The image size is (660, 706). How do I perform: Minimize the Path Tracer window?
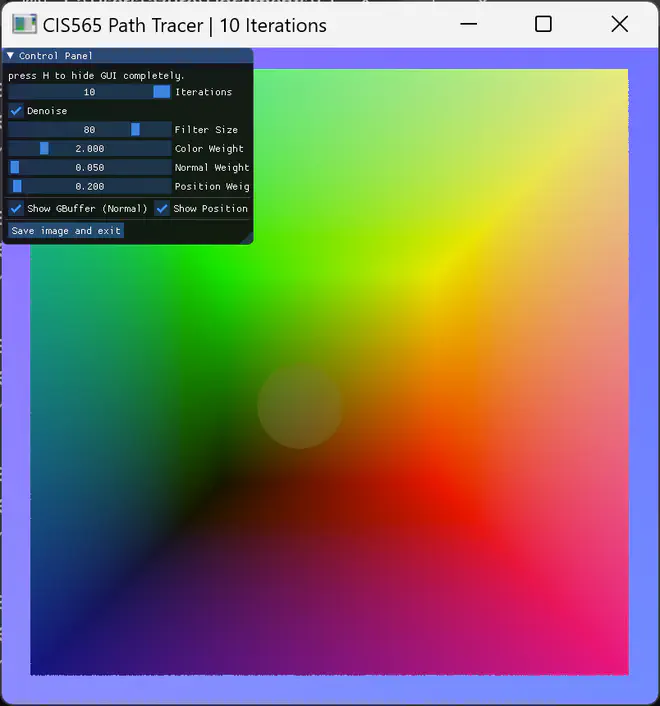click(x=468, y=25)
